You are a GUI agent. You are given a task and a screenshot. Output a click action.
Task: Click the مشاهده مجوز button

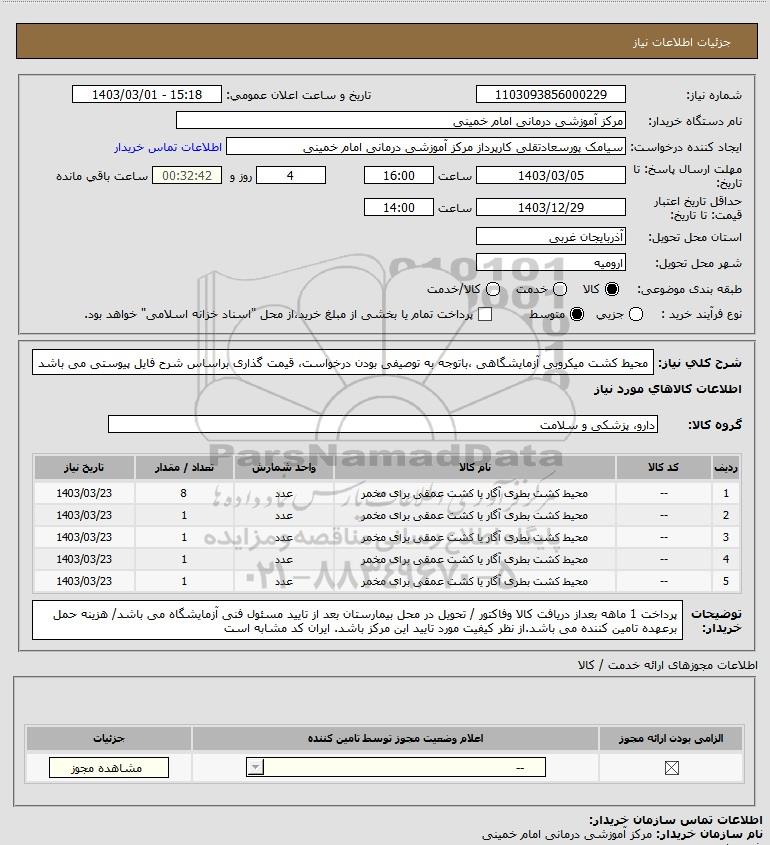point(109,768)
